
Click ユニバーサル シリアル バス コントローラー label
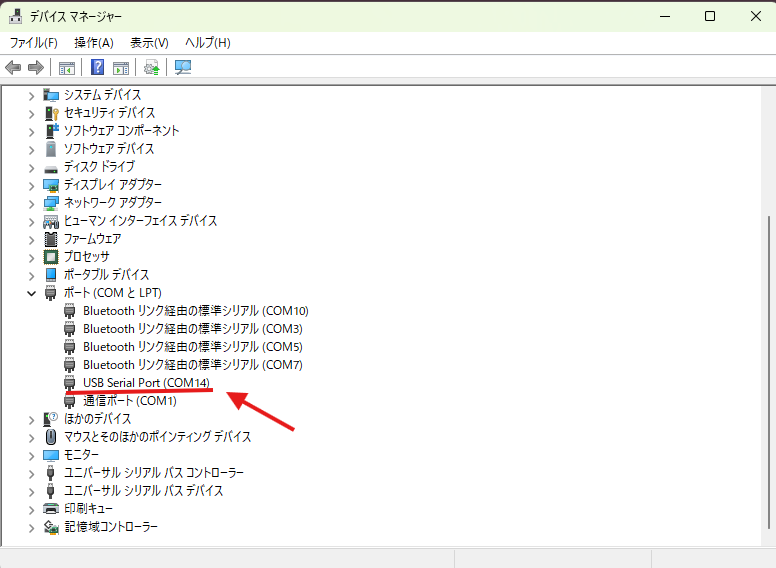click(154, 473)
